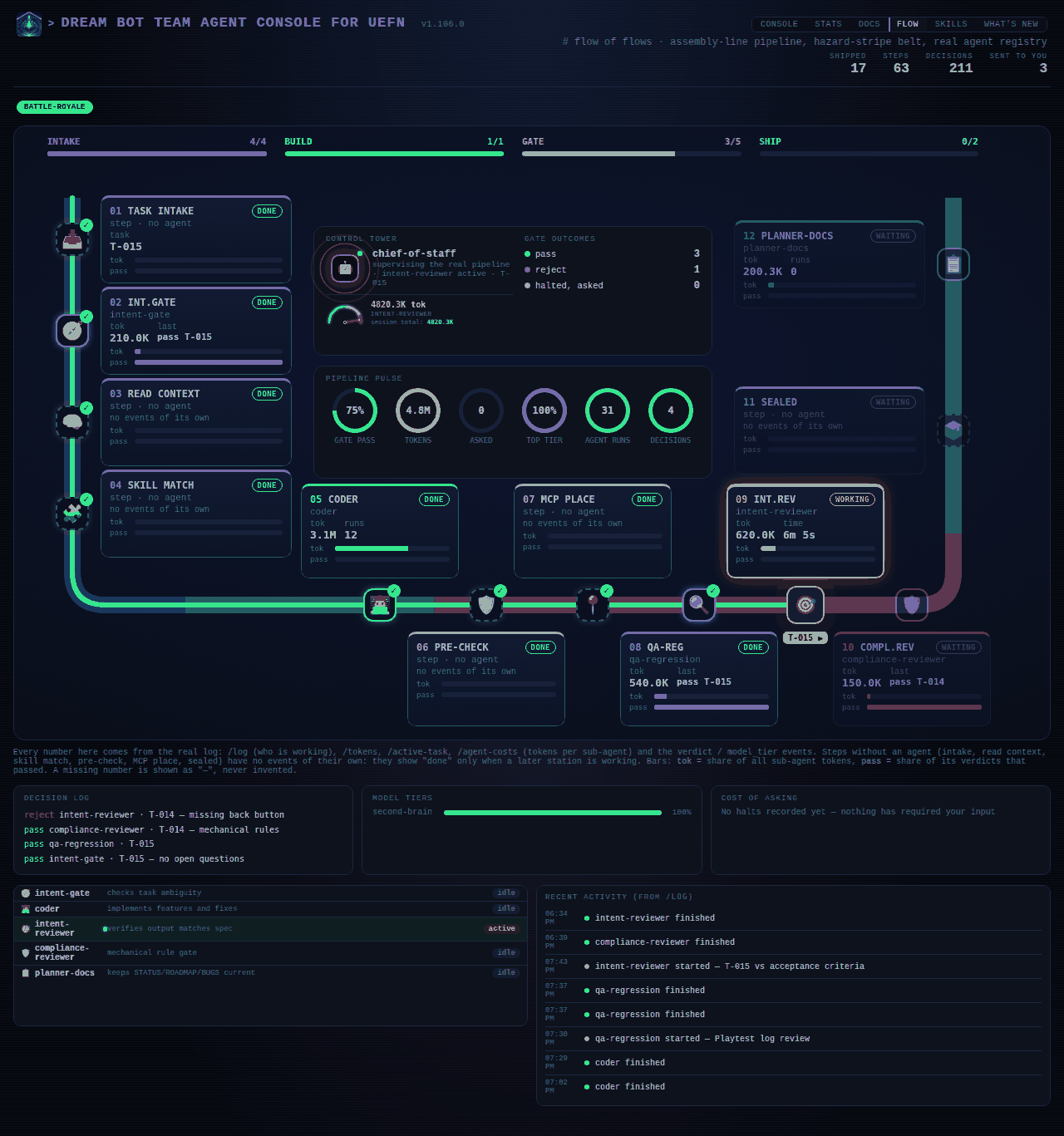Click the chief-of-staff robot avatar icon
The width and height of the screenshot is (1064, 1136).
345,268
